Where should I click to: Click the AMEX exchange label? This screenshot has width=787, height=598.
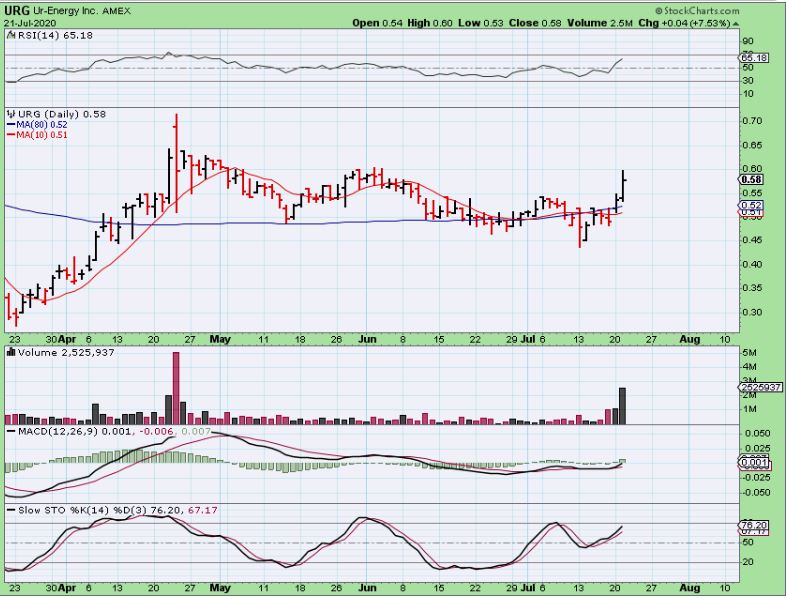[x=116, y=11]
